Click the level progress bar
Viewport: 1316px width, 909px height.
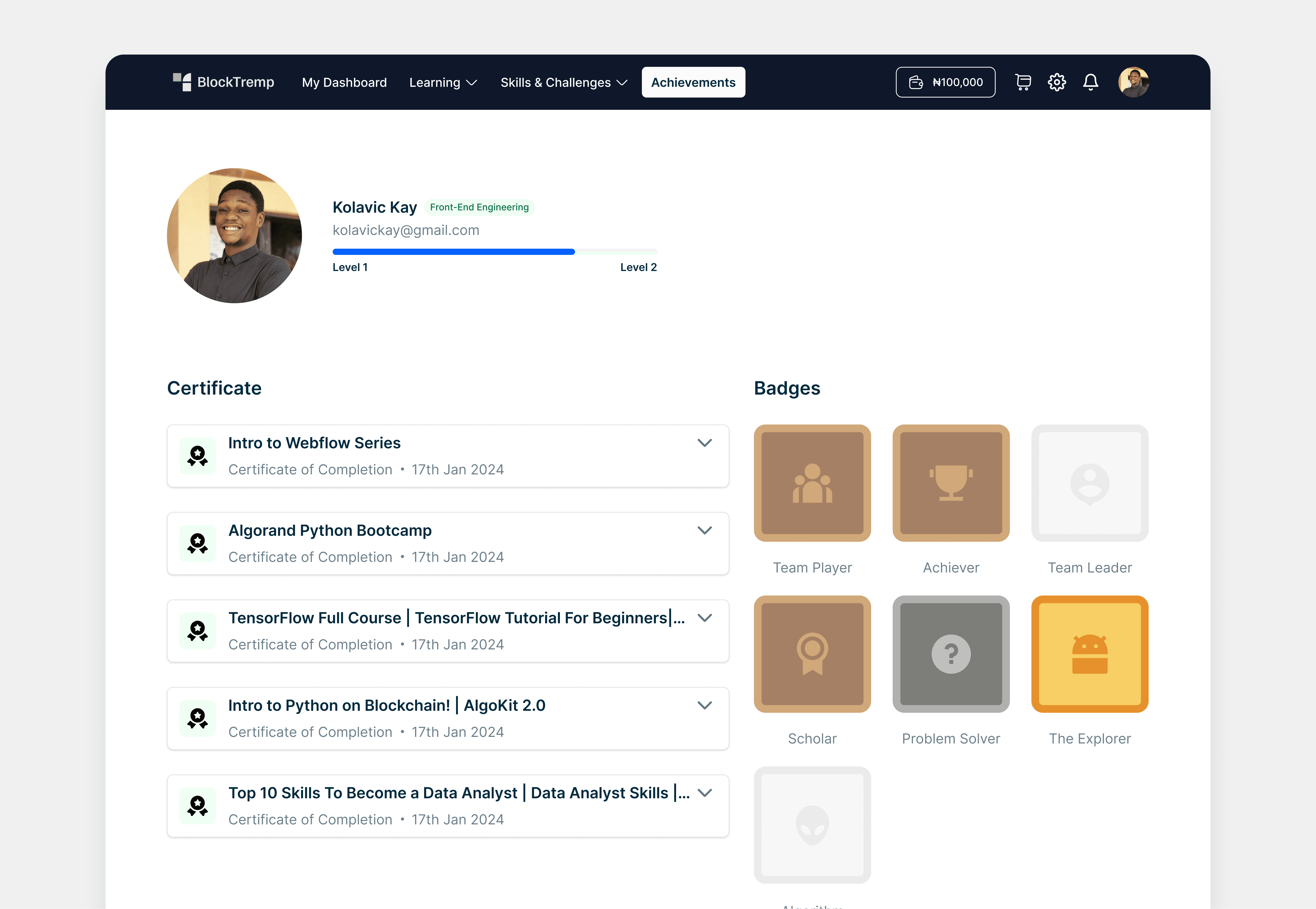pos(494,251)
